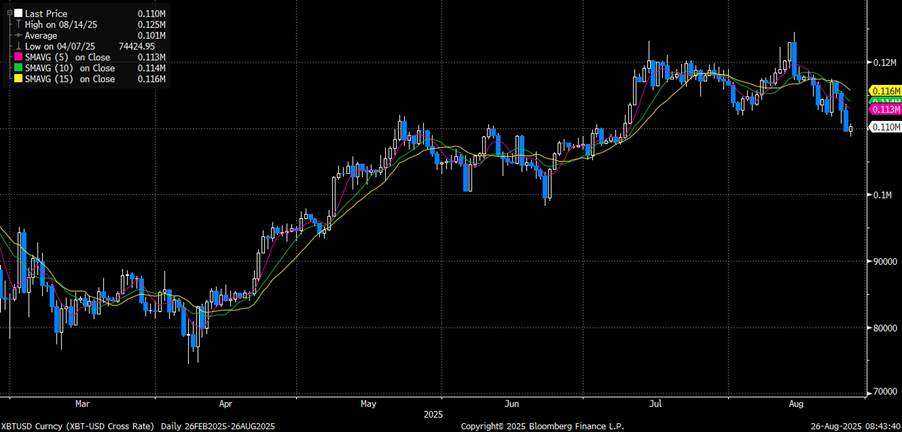Click the Last Price legend label

(48, 13)
